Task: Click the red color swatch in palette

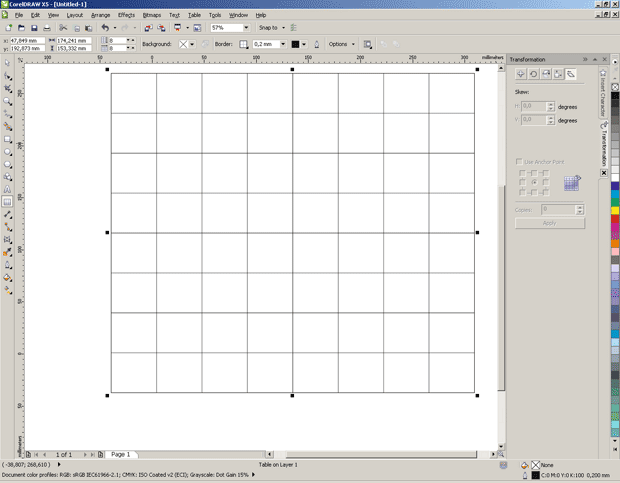Action: pos(615,219)
